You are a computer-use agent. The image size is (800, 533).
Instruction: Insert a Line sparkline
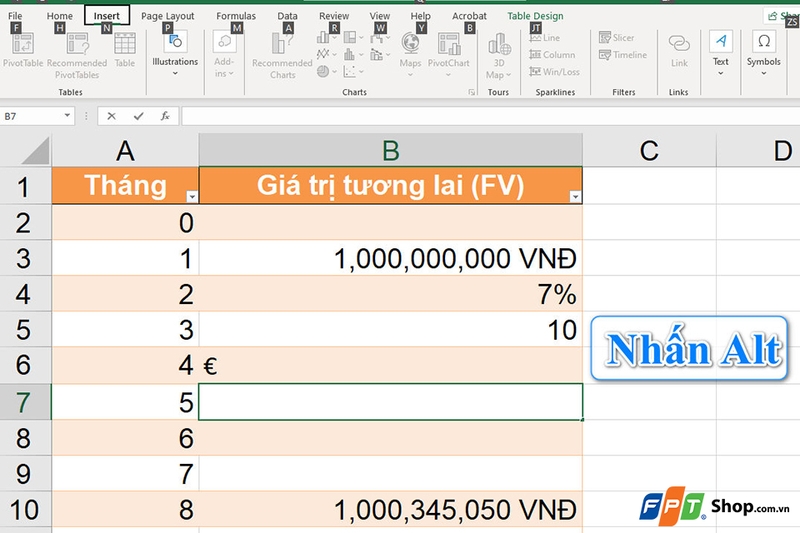point(544,38)
